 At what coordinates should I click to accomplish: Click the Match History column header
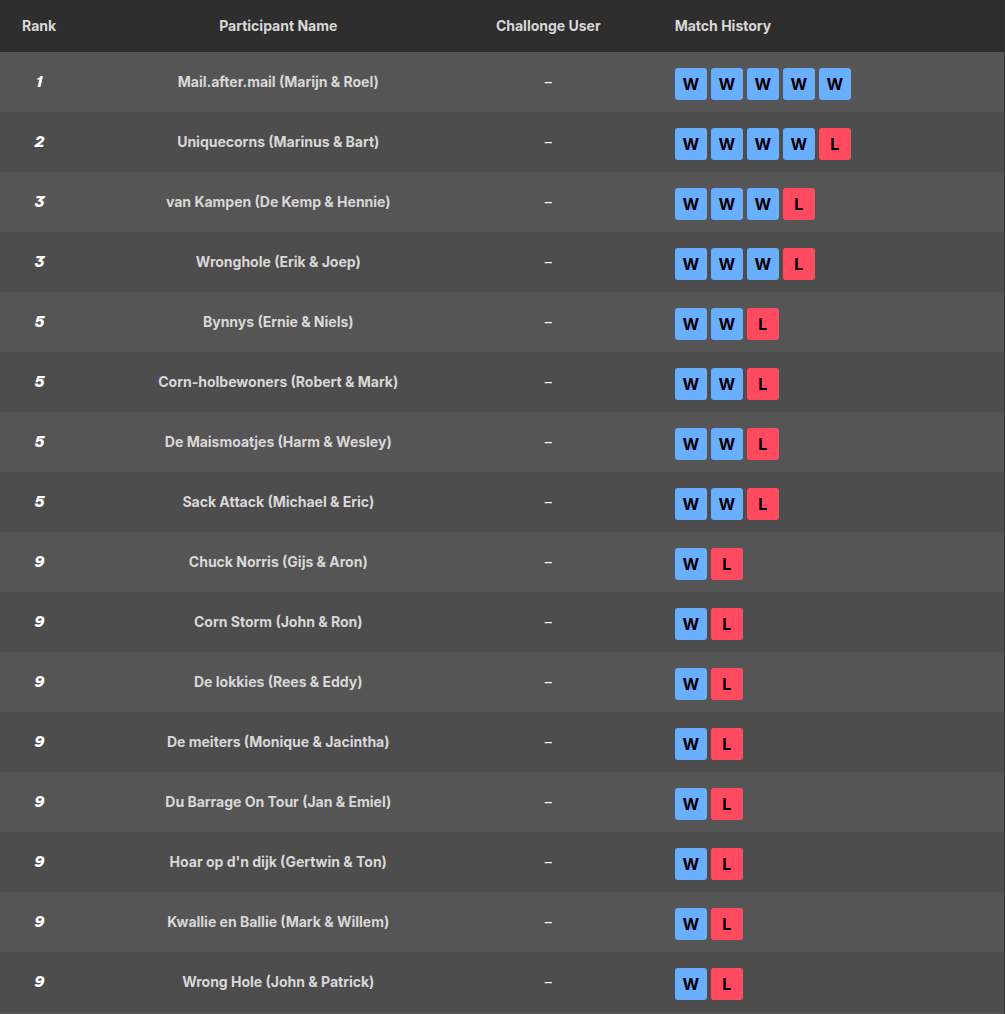click(x=722, y=26)
